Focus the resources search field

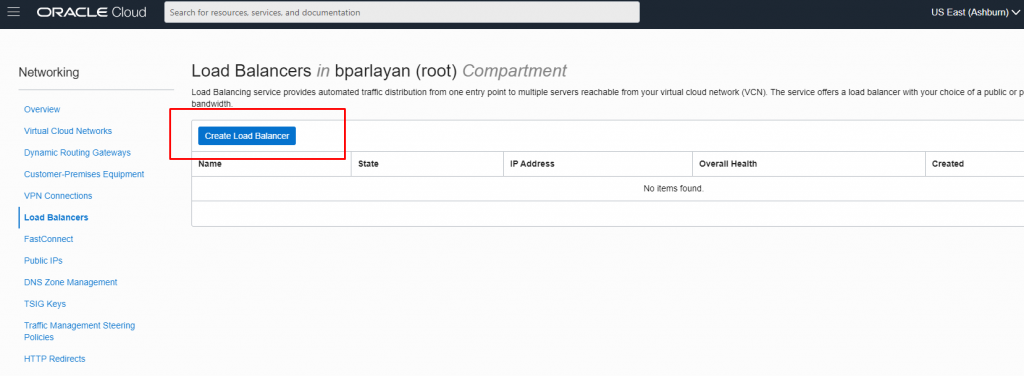point(402,12)
